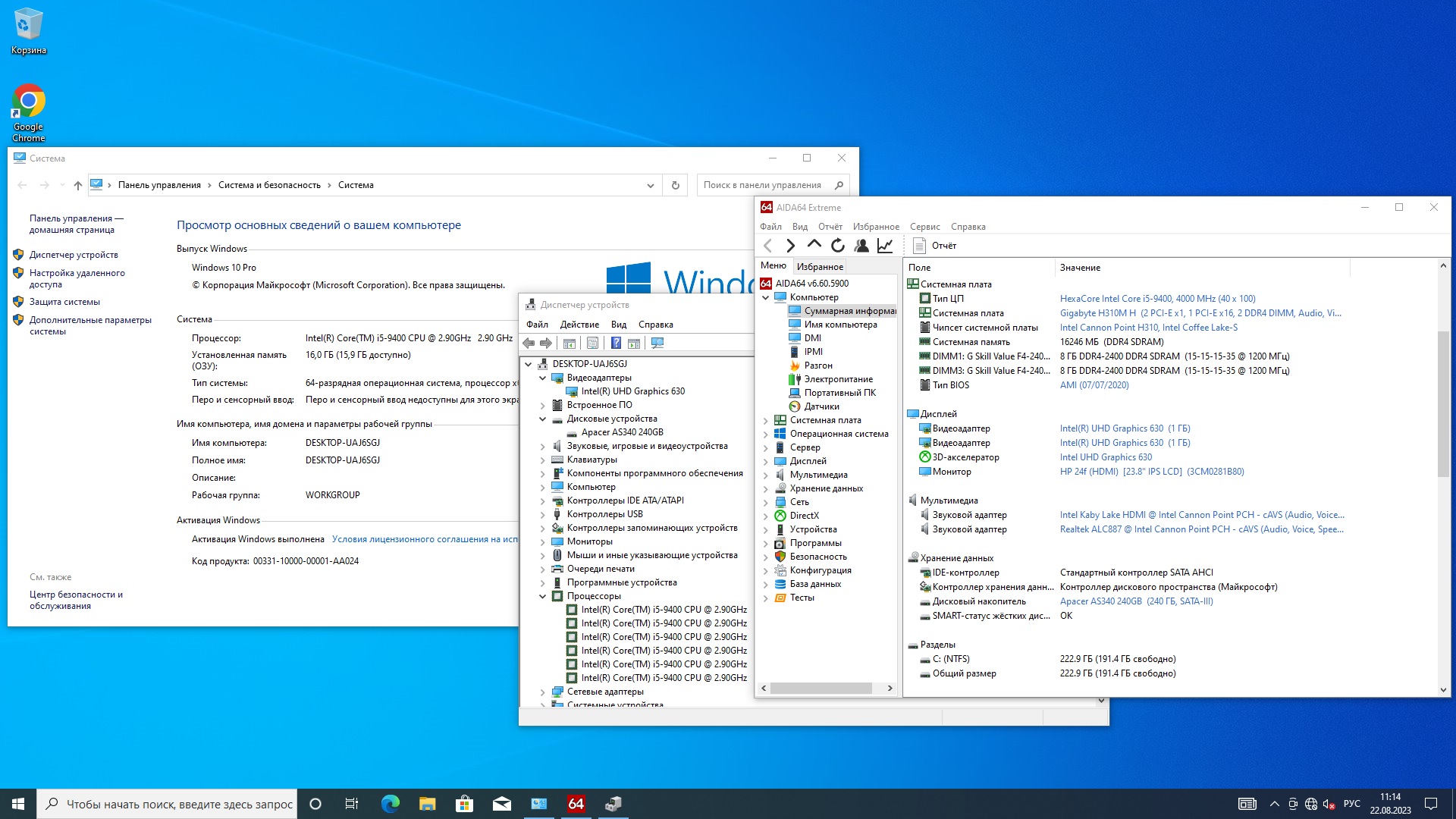
Task: Open Device Manager back arrow icon
Action: pyautogui.click(x=529, y=344)
